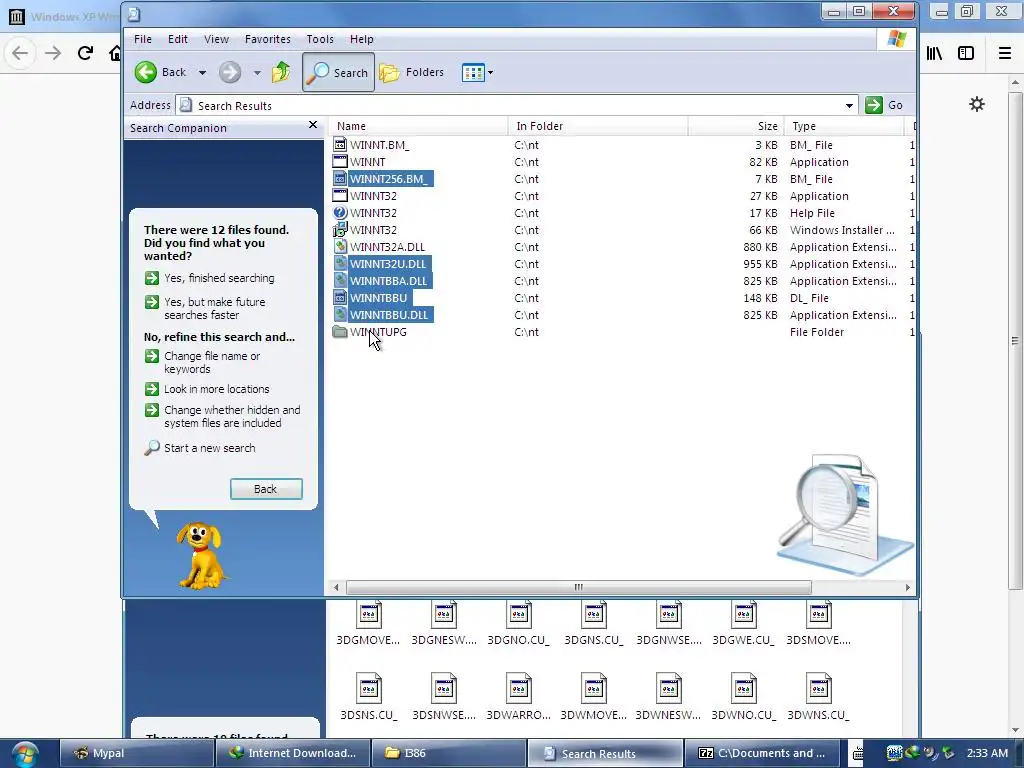Click the taskbar clock showing 2:33 AM

987,753
